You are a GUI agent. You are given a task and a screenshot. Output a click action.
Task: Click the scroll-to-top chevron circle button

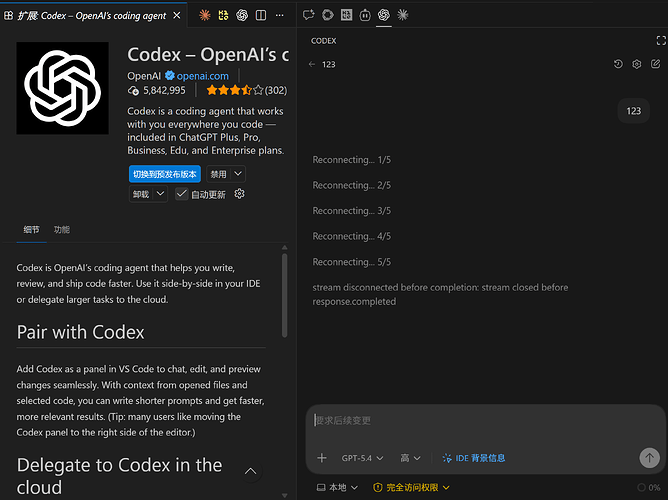click(x=250, y=471)
